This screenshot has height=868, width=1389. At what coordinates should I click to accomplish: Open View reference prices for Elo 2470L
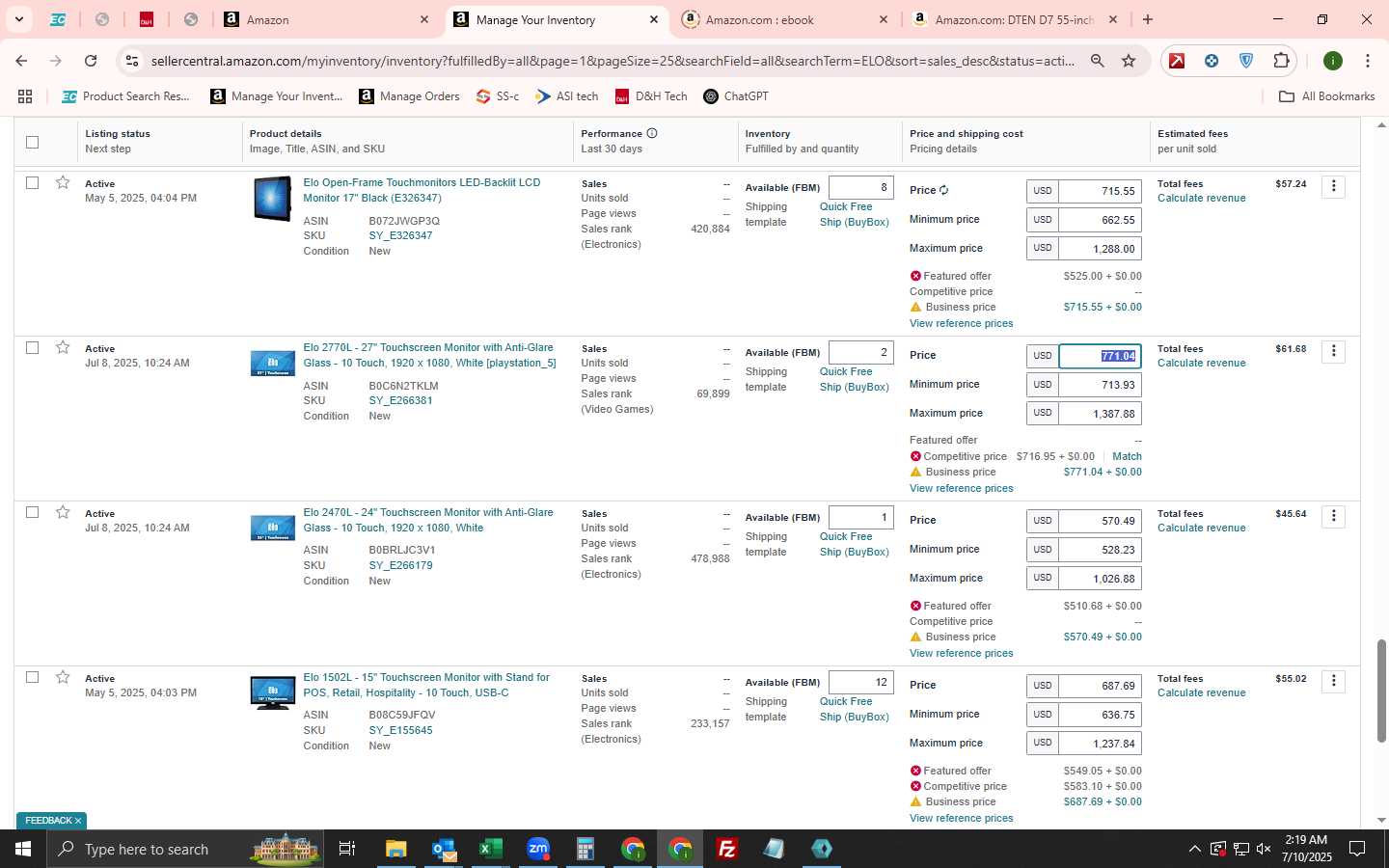coord(961,653)
